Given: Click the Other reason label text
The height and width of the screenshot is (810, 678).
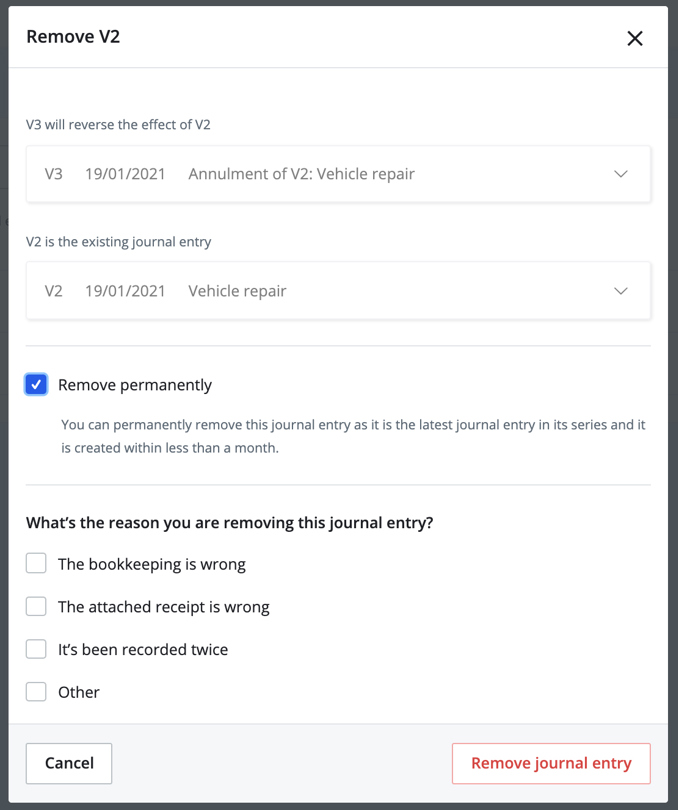Looking at the screenshot, I should [80, 691].
